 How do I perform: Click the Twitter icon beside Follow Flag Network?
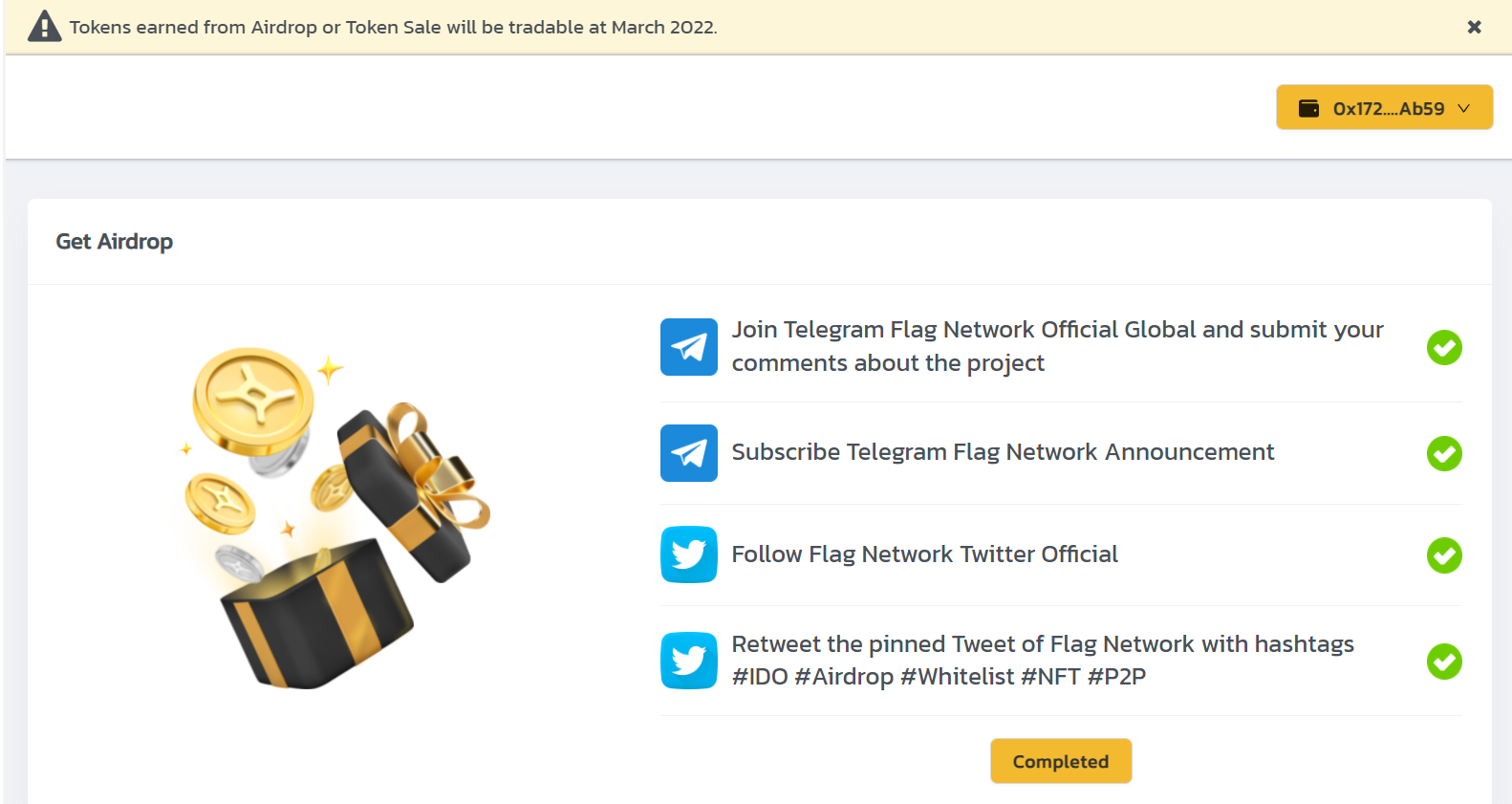pos(688,554)
